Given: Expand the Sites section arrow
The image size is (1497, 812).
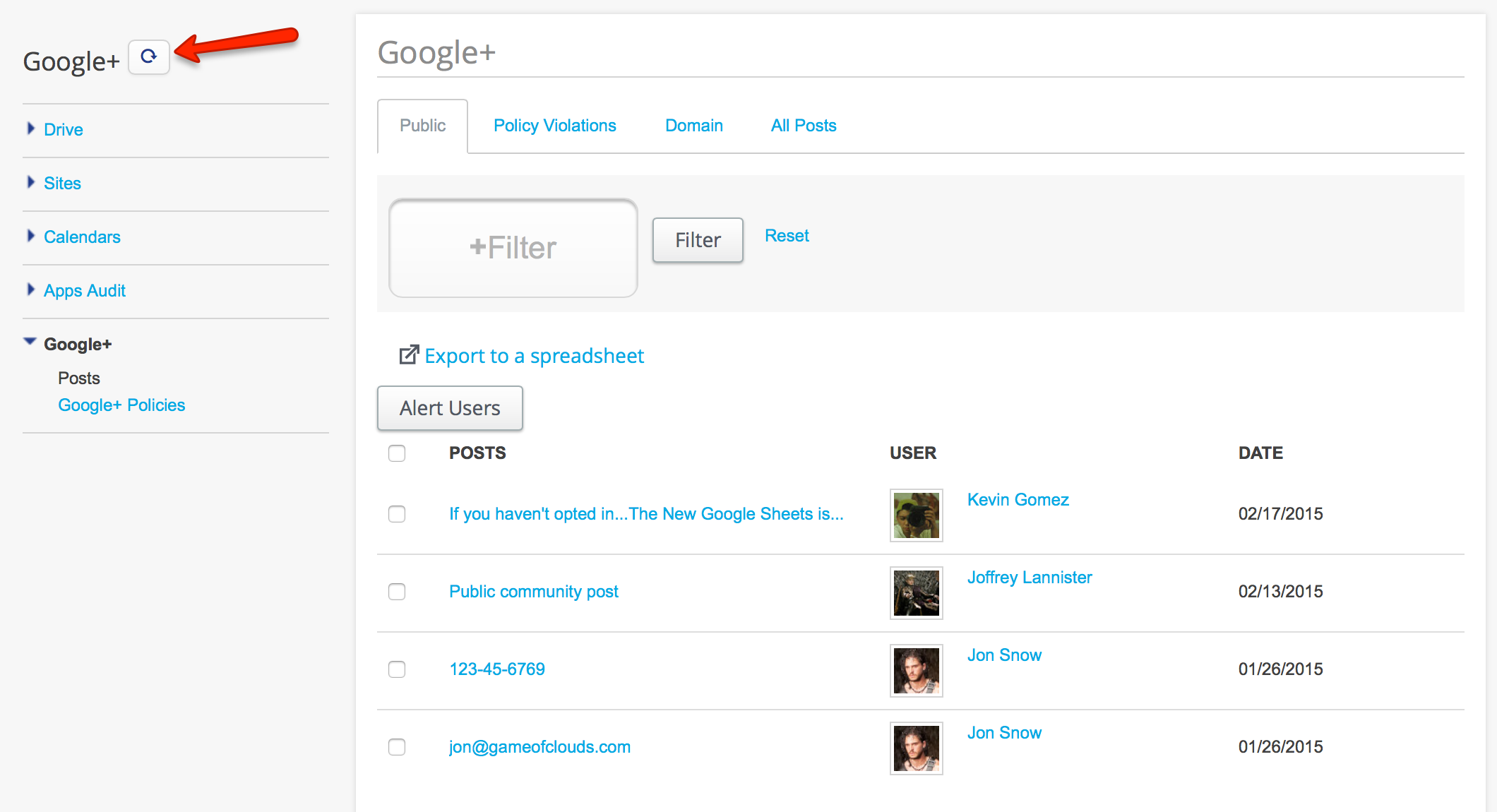Looking at the screenshot, I should tap(30, 182).
